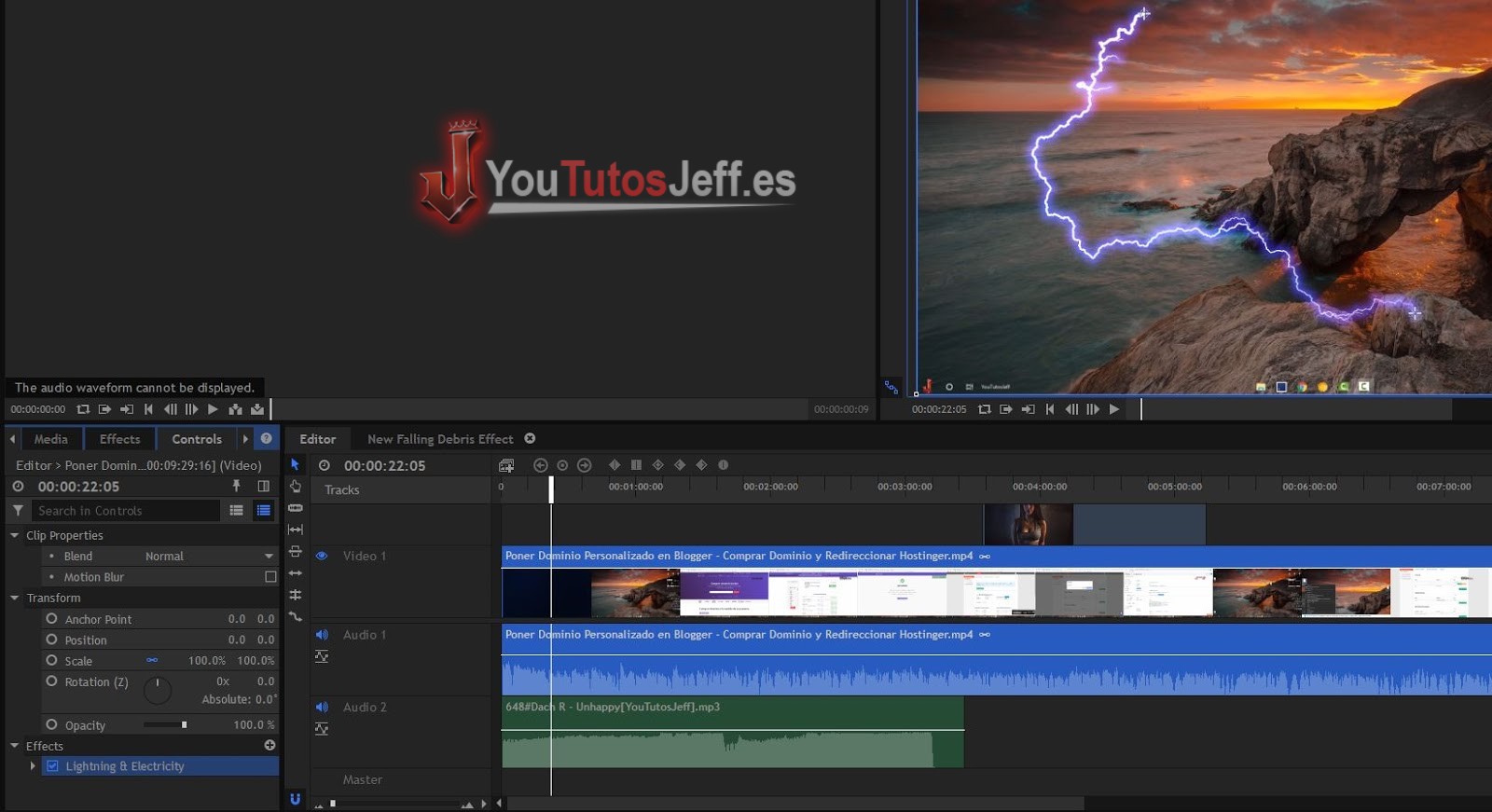This screenshot has width=1492, height=812.
Task: Select the Slice tool in editor toolbar
Action: point(295,508)
